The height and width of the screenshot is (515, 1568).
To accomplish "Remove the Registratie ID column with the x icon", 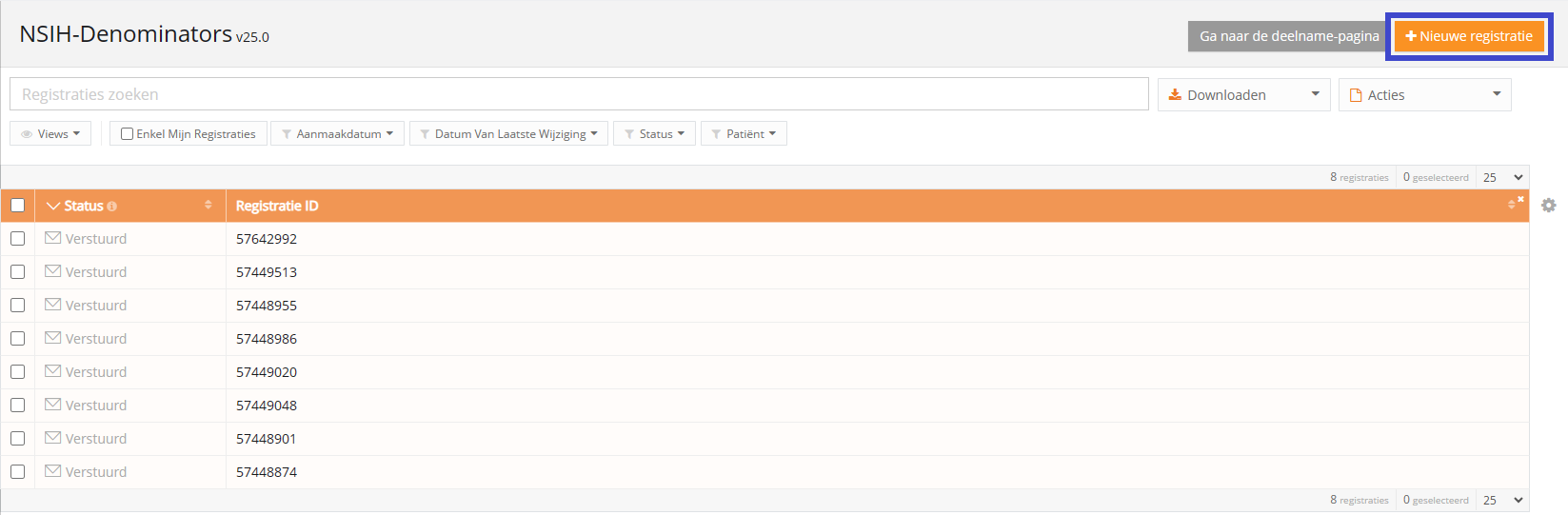I will coord(1520,199).
